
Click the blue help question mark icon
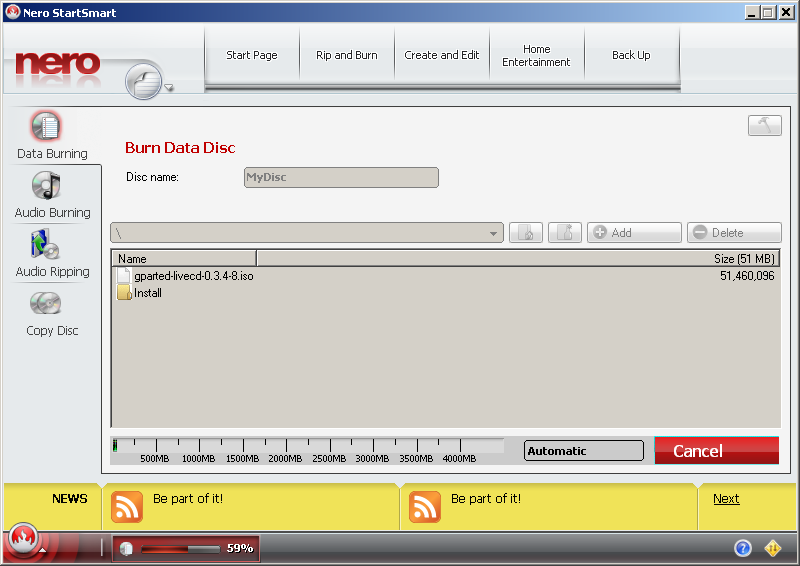(x=742, y=548)
